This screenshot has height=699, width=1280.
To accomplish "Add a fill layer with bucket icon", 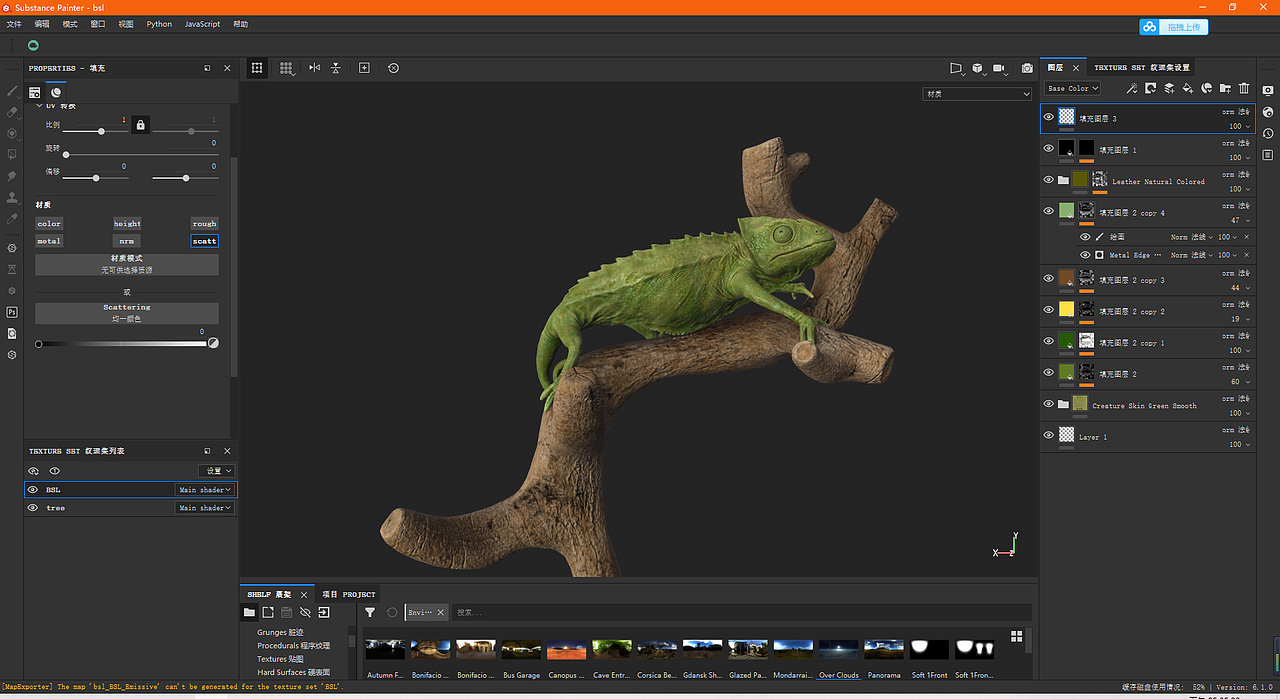I will 1188,88.
